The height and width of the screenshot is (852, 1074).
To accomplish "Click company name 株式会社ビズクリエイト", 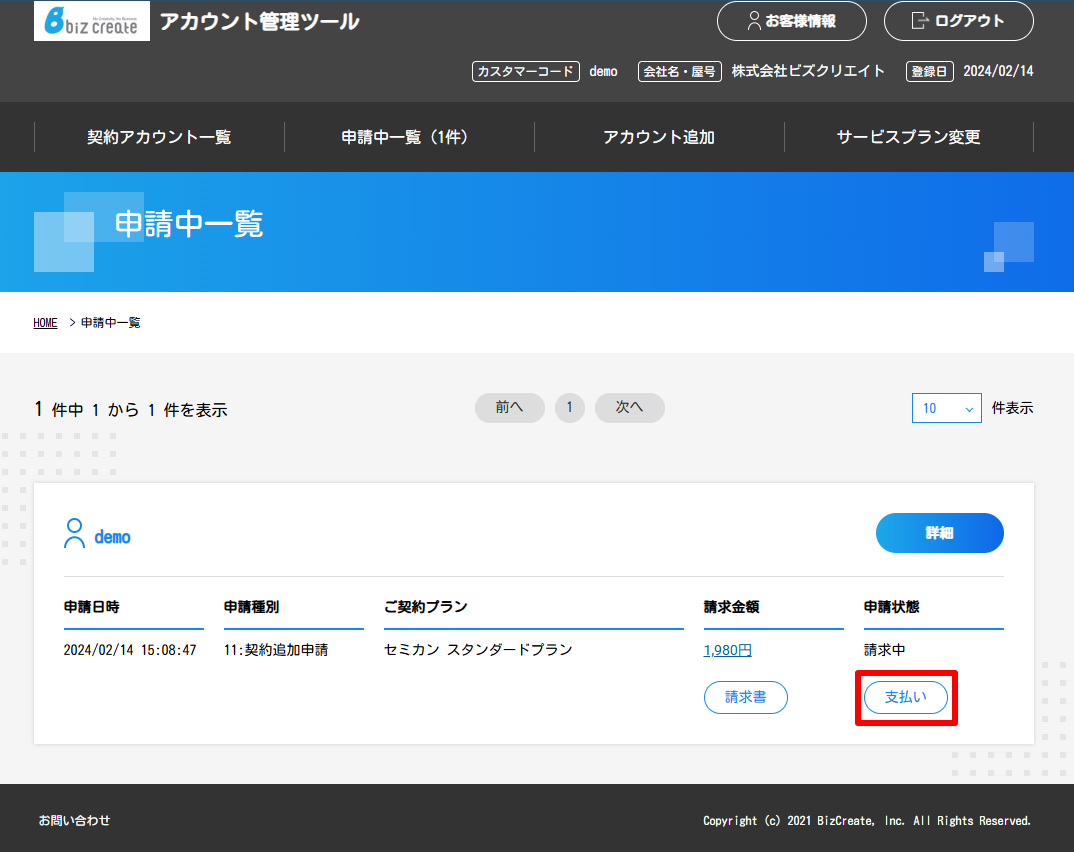I will [808, 71].
